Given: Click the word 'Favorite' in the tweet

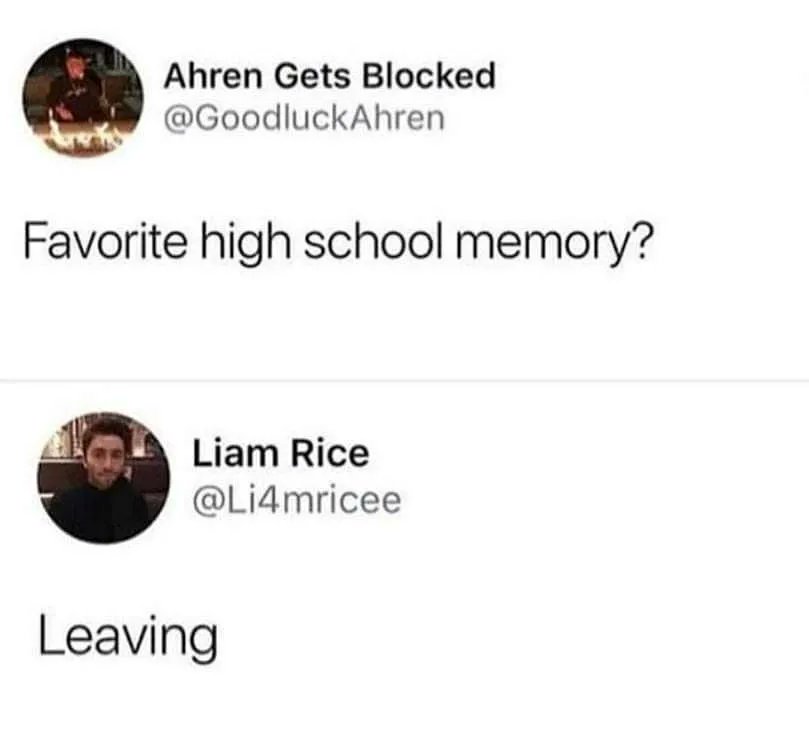Looking at the screenshot, I should (105, 240).
